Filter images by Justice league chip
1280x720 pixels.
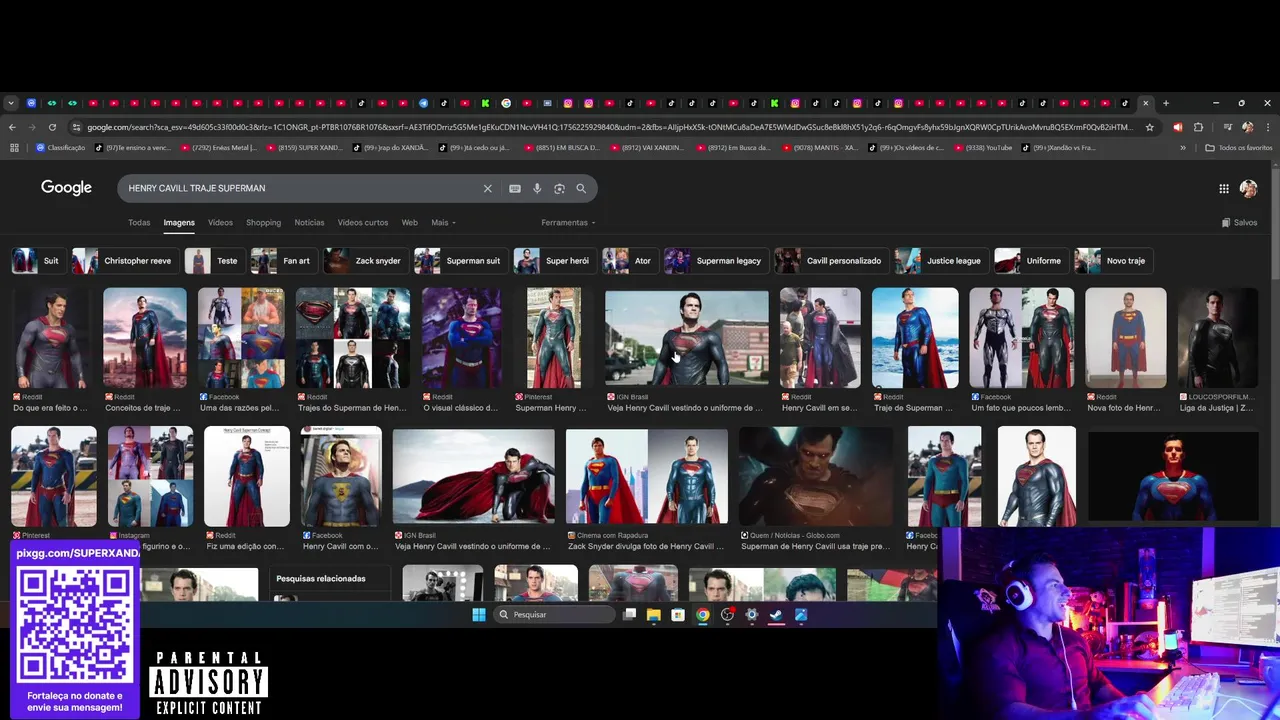point(940,261)
